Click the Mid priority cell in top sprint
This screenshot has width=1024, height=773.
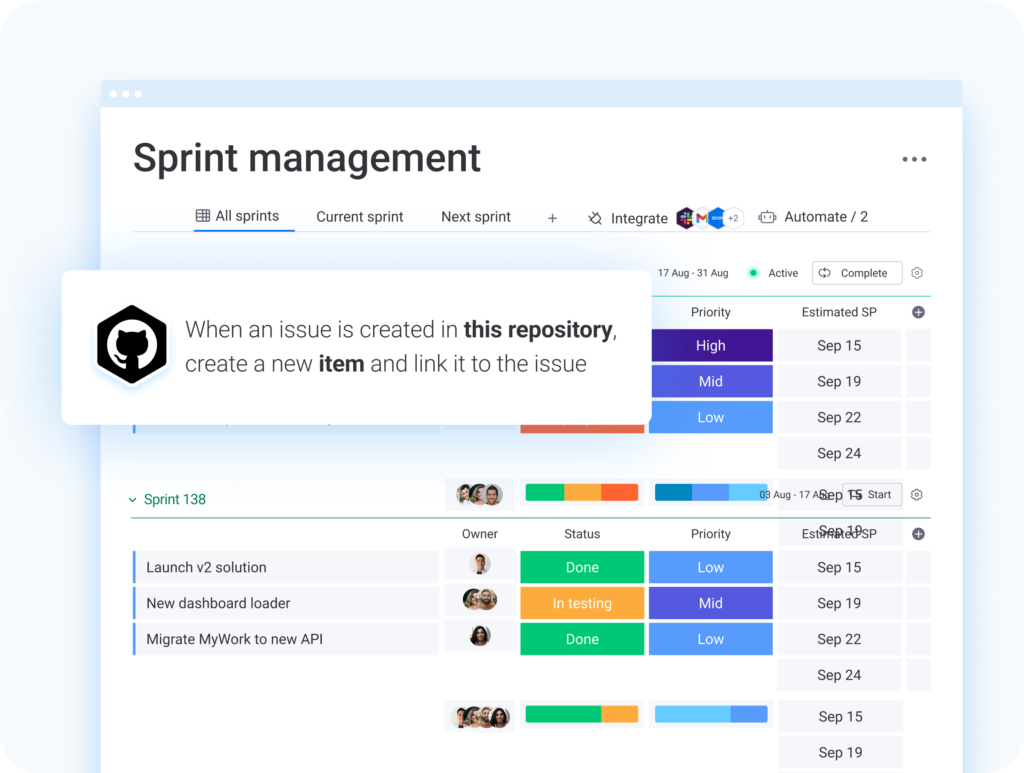[x=712, y=381]
